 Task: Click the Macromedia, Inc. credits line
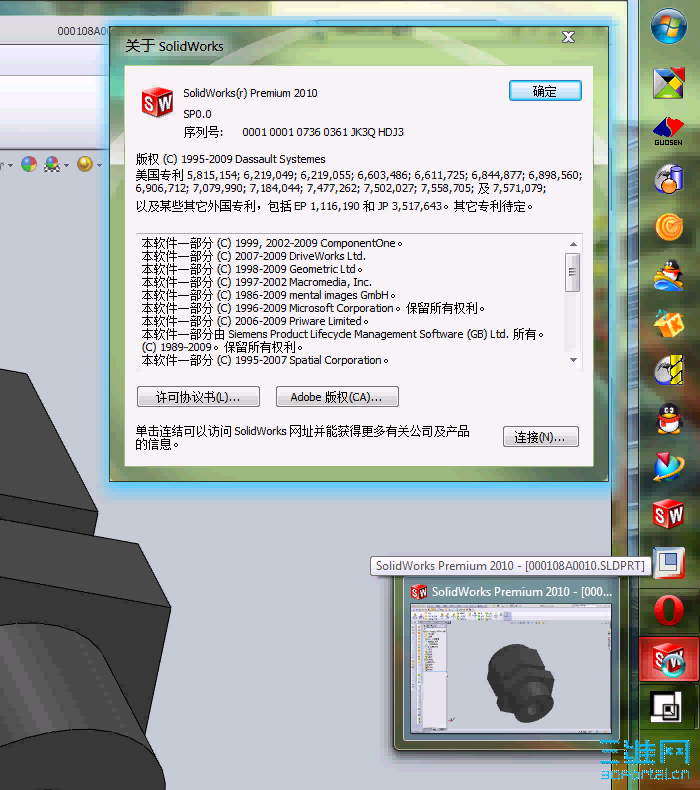(257, 283)
